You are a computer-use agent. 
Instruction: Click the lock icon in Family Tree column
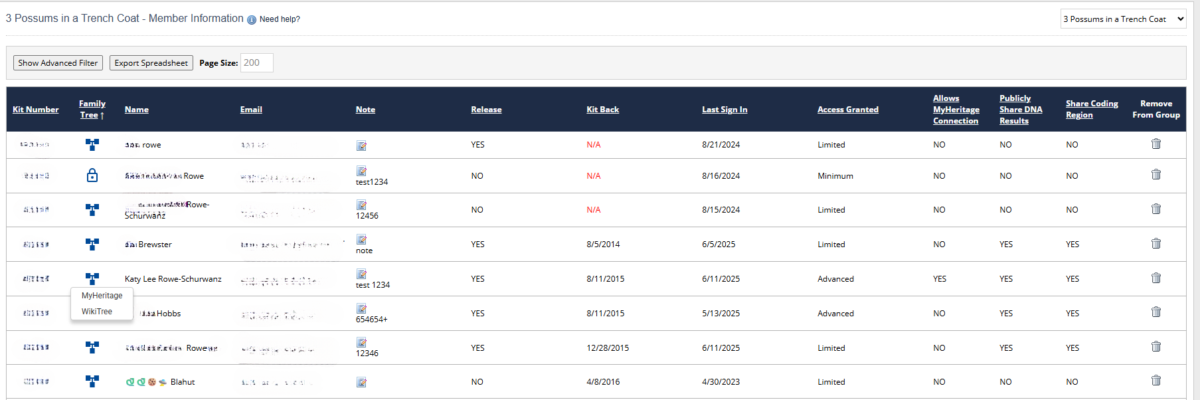pos(92,176)
